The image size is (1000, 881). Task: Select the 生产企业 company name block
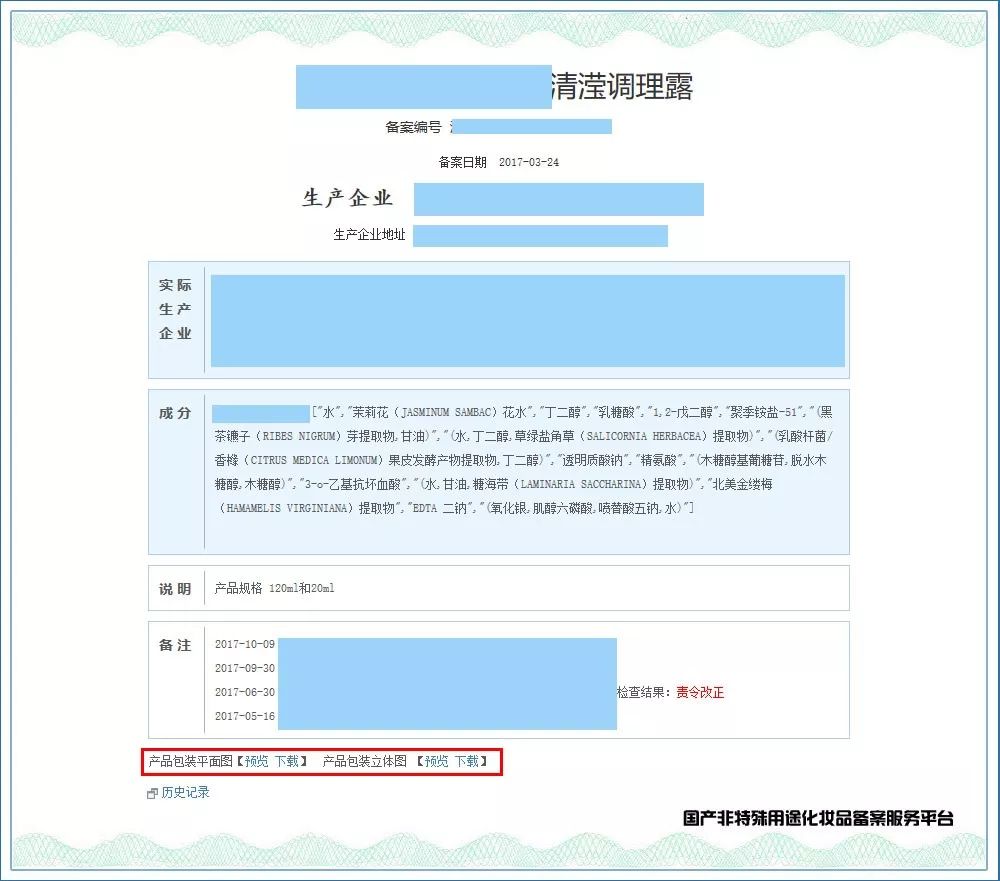point(562,200)
